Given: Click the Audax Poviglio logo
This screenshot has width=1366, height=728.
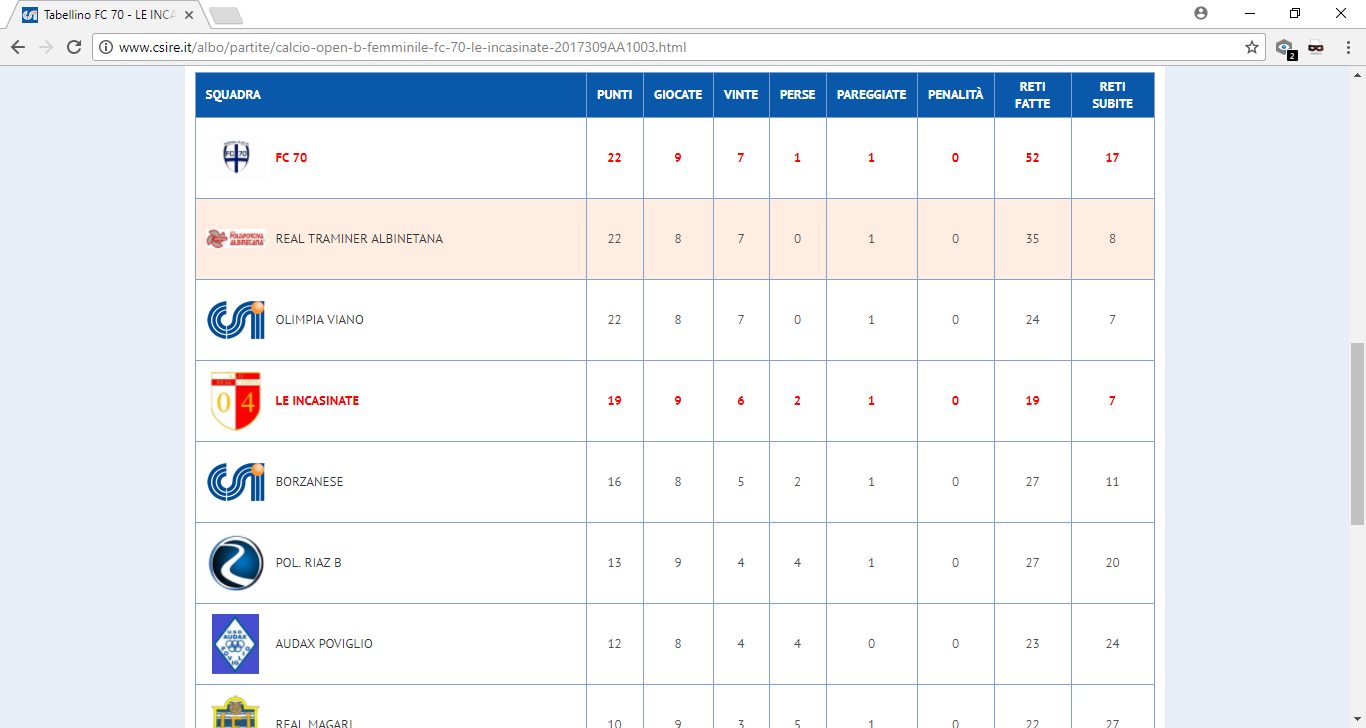Looking at the screenshot, I should pos(235,644).
